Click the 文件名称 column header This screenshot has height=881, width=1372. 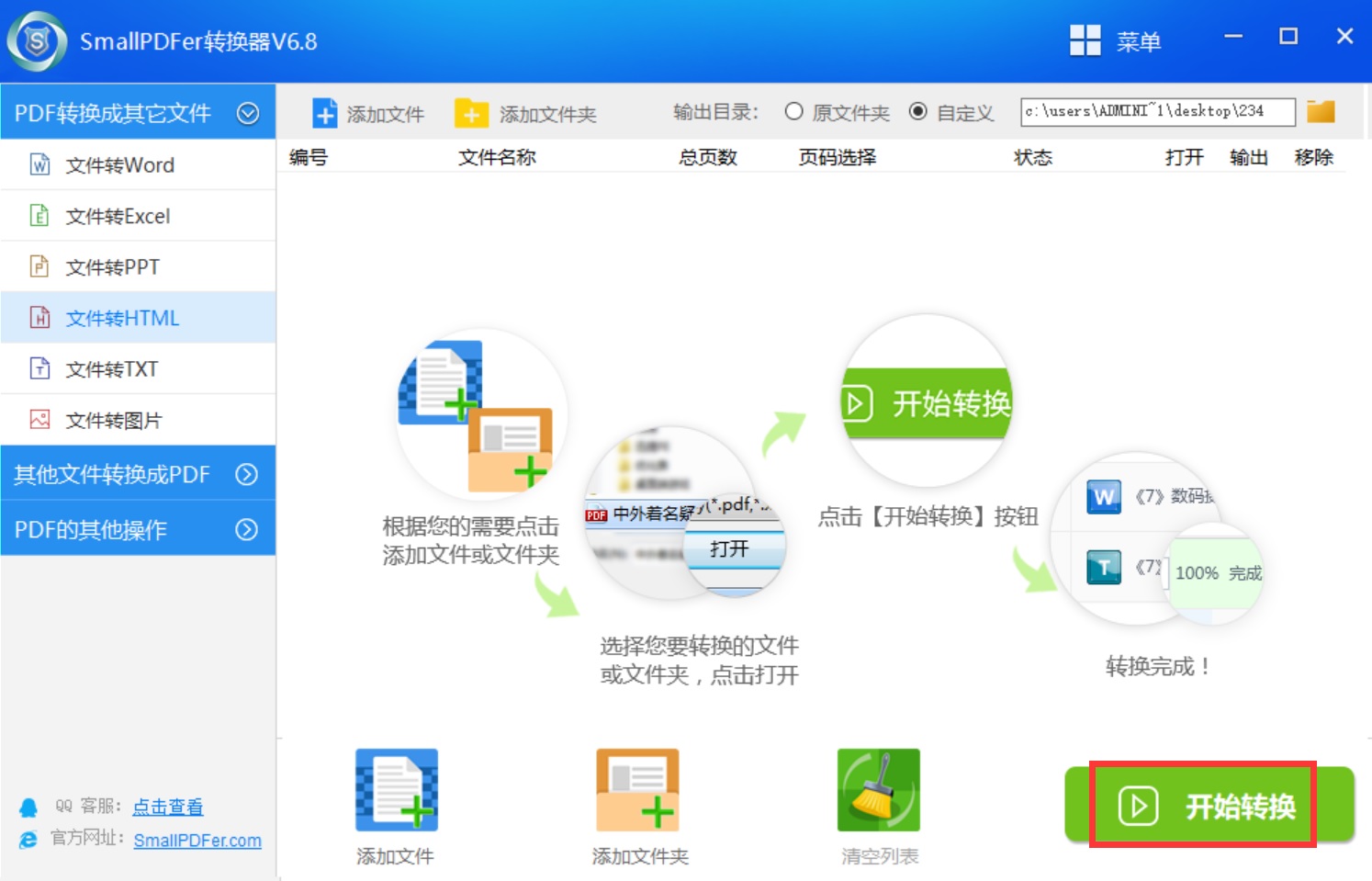click(497, 157)
